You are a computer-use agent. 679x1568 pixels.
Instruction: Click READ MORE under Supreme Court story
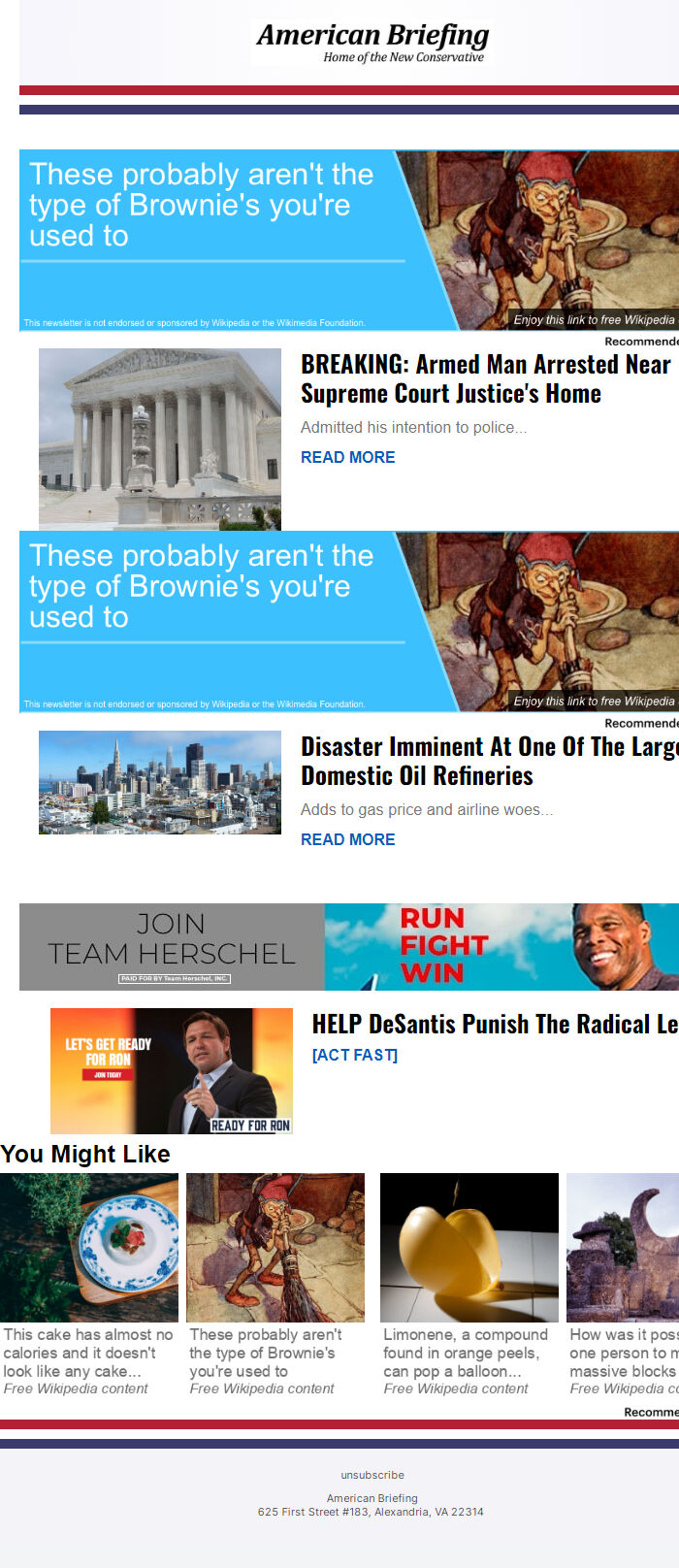pos(347,457)
